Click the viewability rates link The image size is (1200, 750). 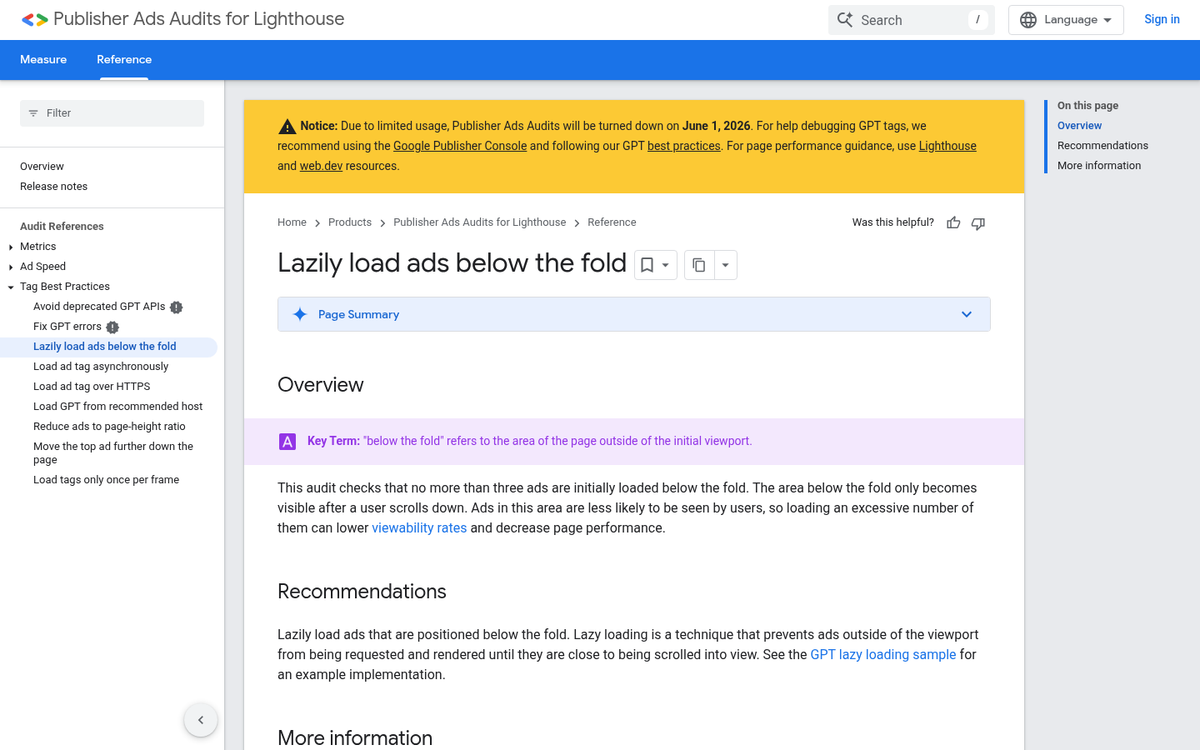click(x=419, y=527)
